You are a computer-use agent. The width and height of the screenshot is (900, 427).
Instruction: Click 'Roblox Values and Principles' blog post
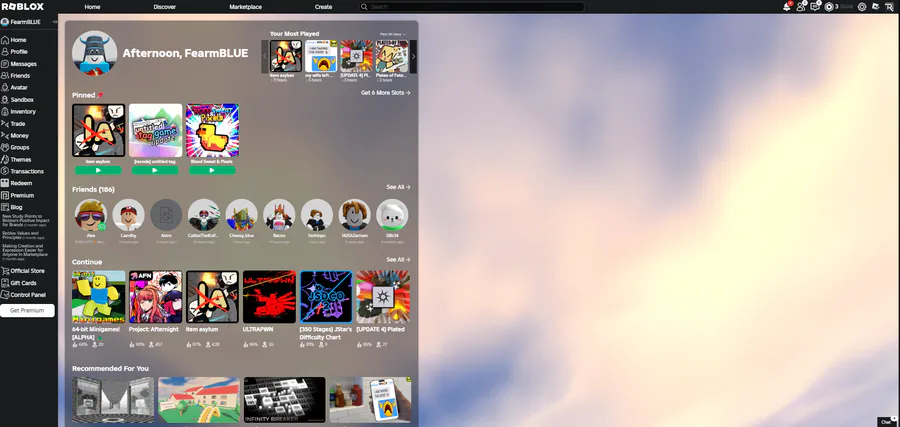pos(24,235)
